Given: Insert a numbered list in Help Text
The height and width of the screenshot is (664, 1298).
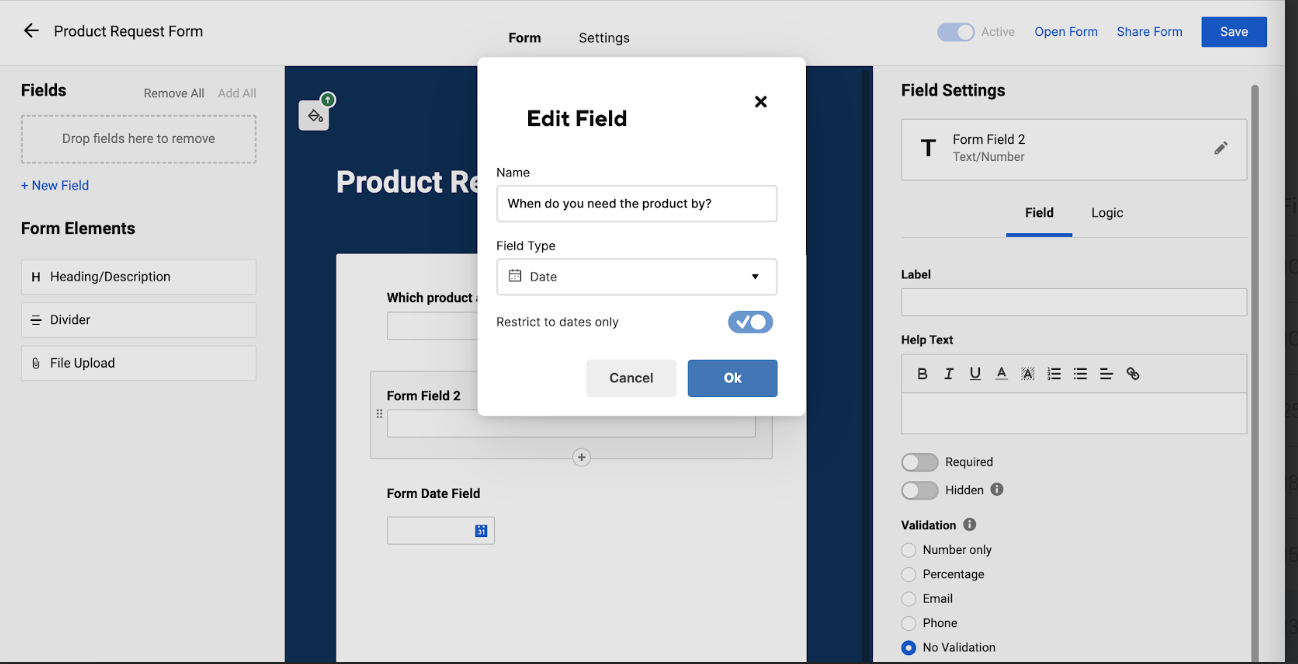Looking at the screenshot, I should [1053, 373].
